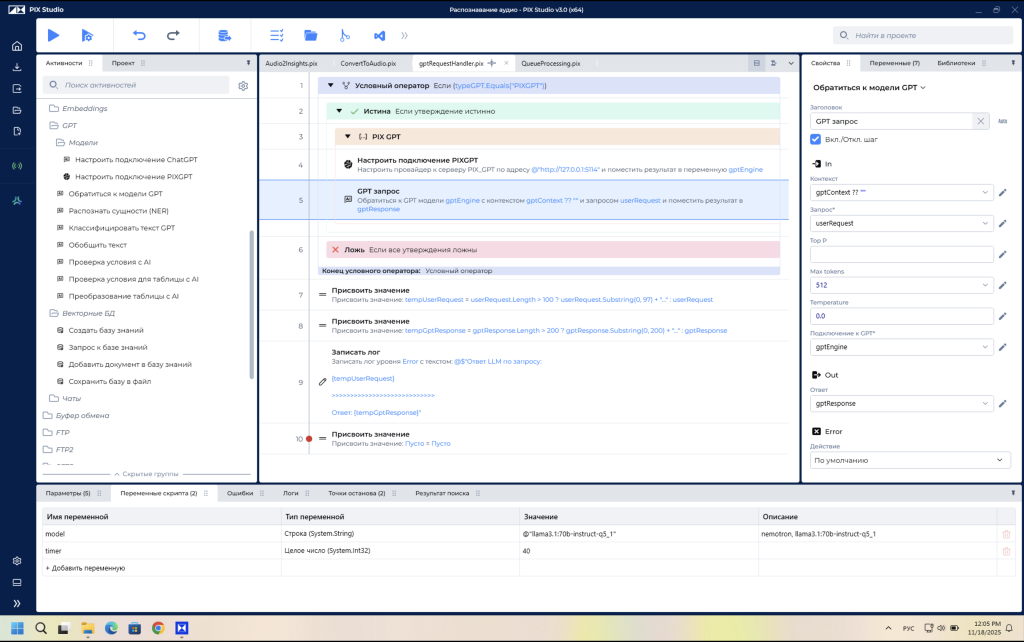Click the Visual Studio icon in the toolbar
The image size is (1024, 642).
[x=379, y=35]
